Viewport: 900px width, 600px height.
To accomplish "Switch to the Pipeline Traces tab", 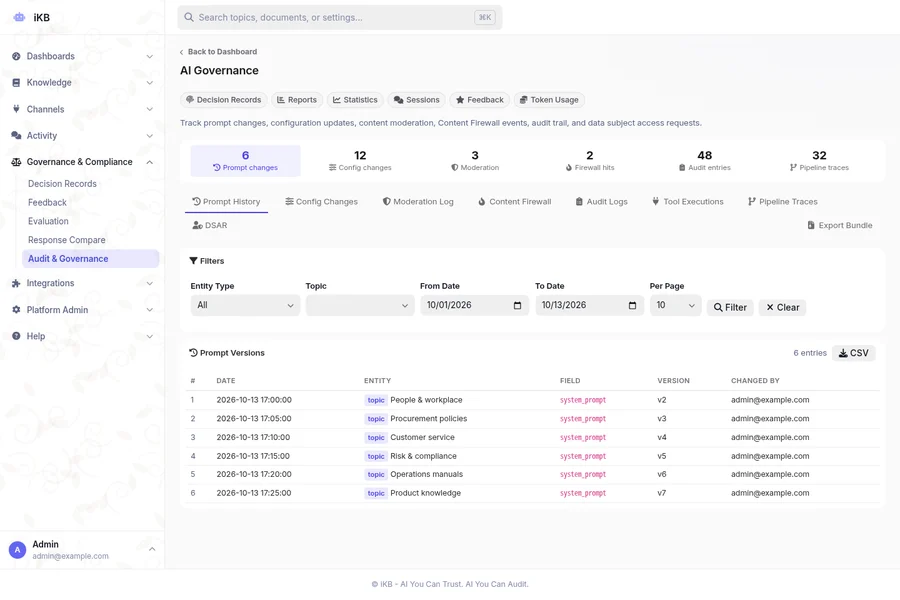I will (x=783, y=202).
